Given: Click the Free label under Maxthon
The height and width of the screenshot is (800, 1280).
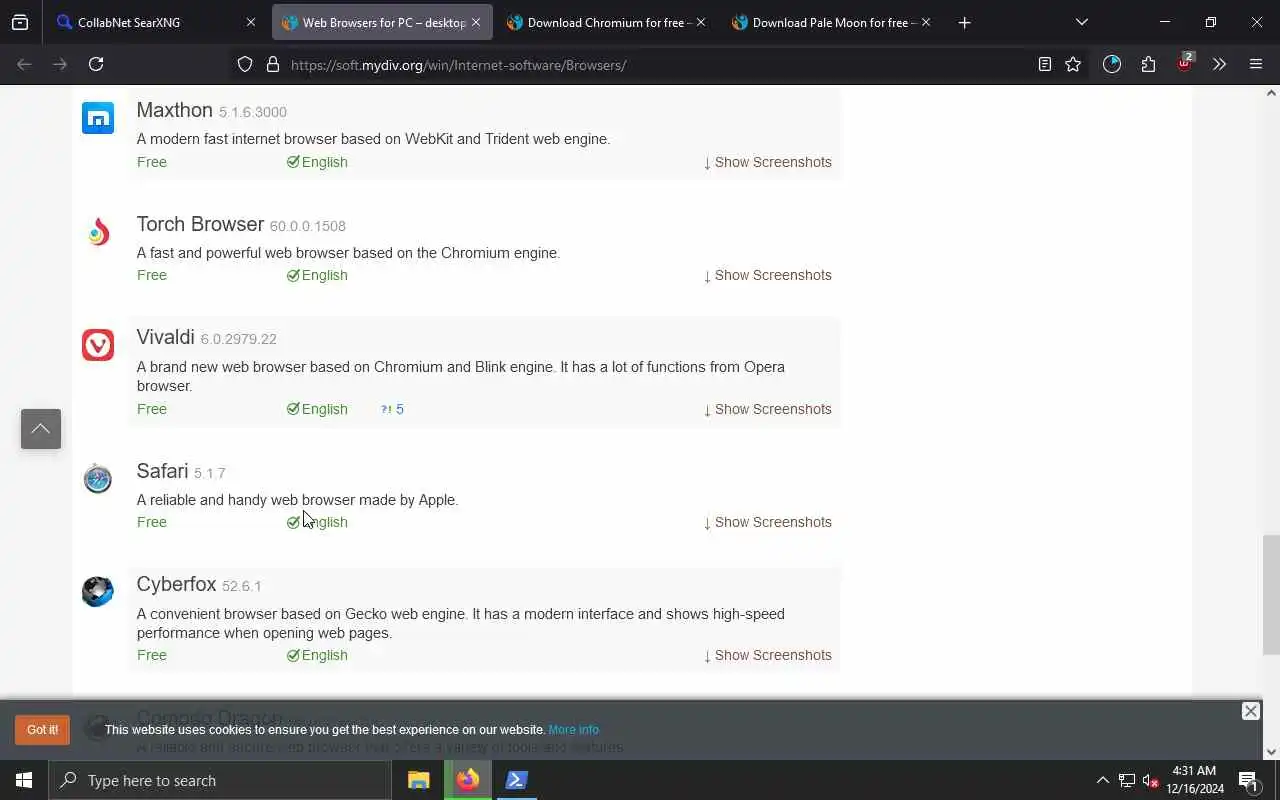Looking at the screenshot, I should pos(152,162).
